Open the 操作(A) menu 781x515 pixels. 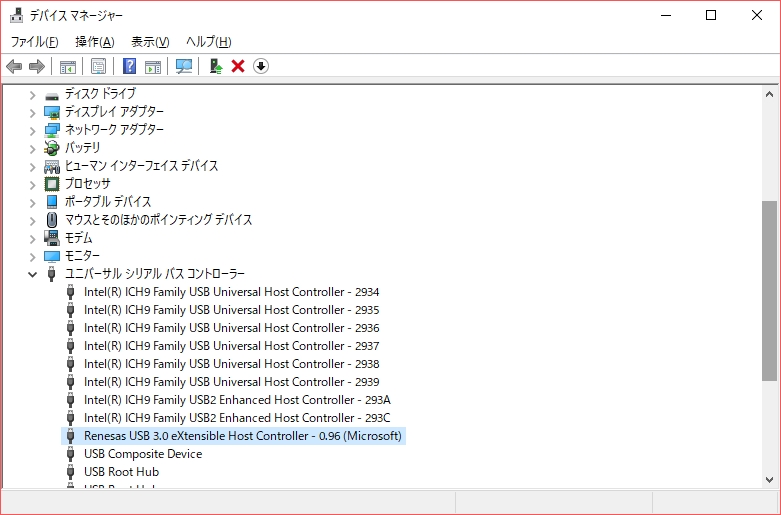[x=95, y=42]
